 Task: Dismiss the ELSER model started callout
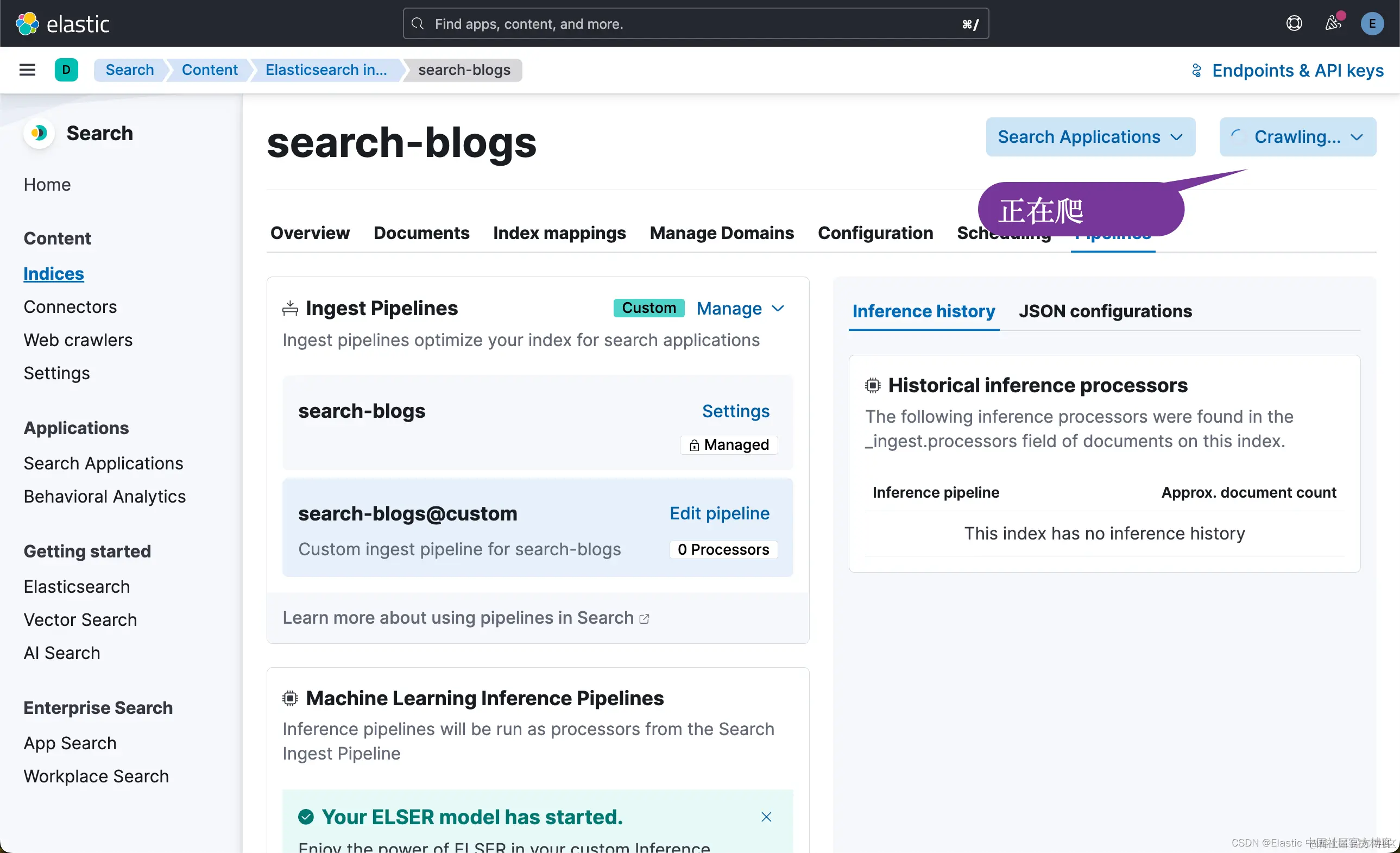766,817
